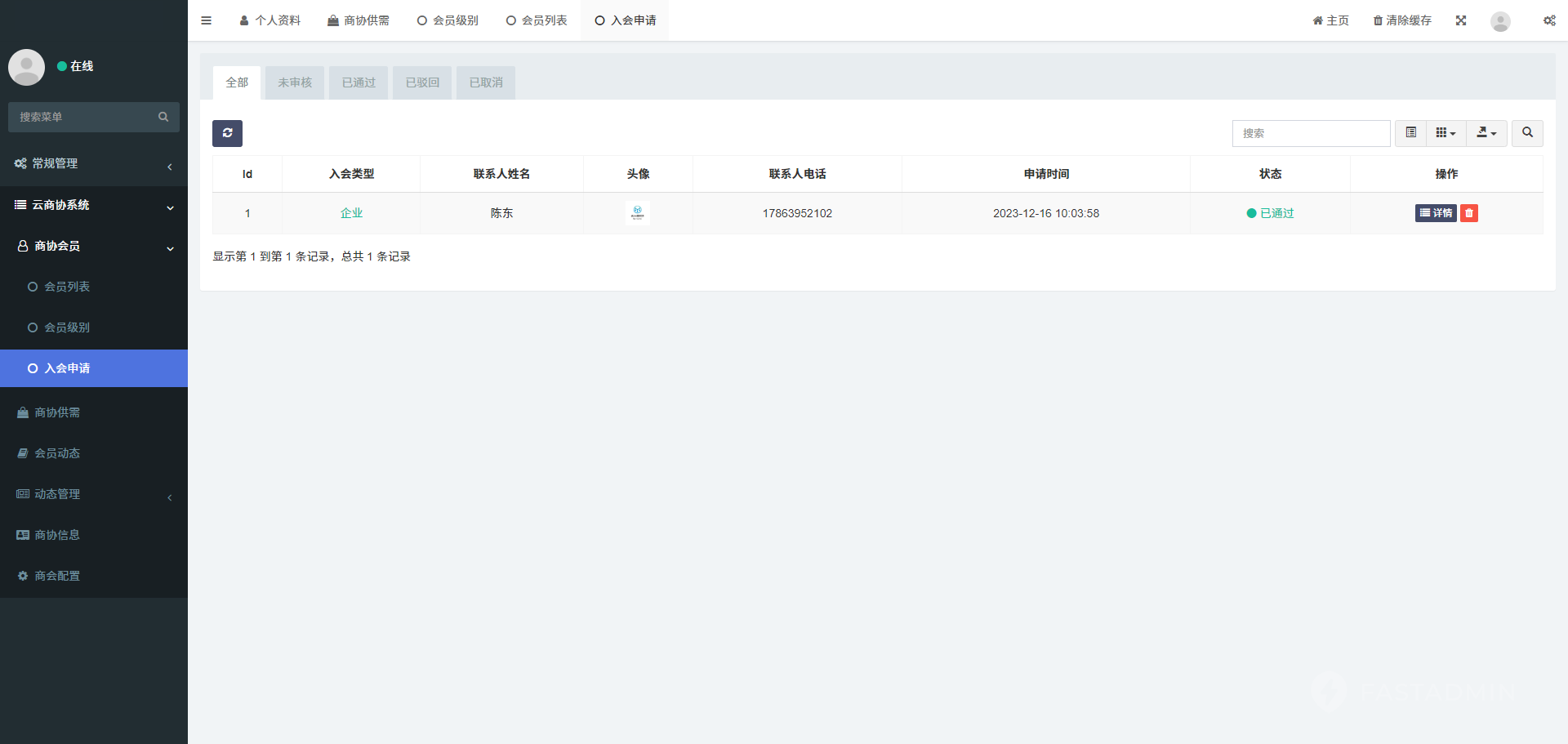
Task: Toggle the sidebar hamburger menu icon
Action: (x=206, y=20)
